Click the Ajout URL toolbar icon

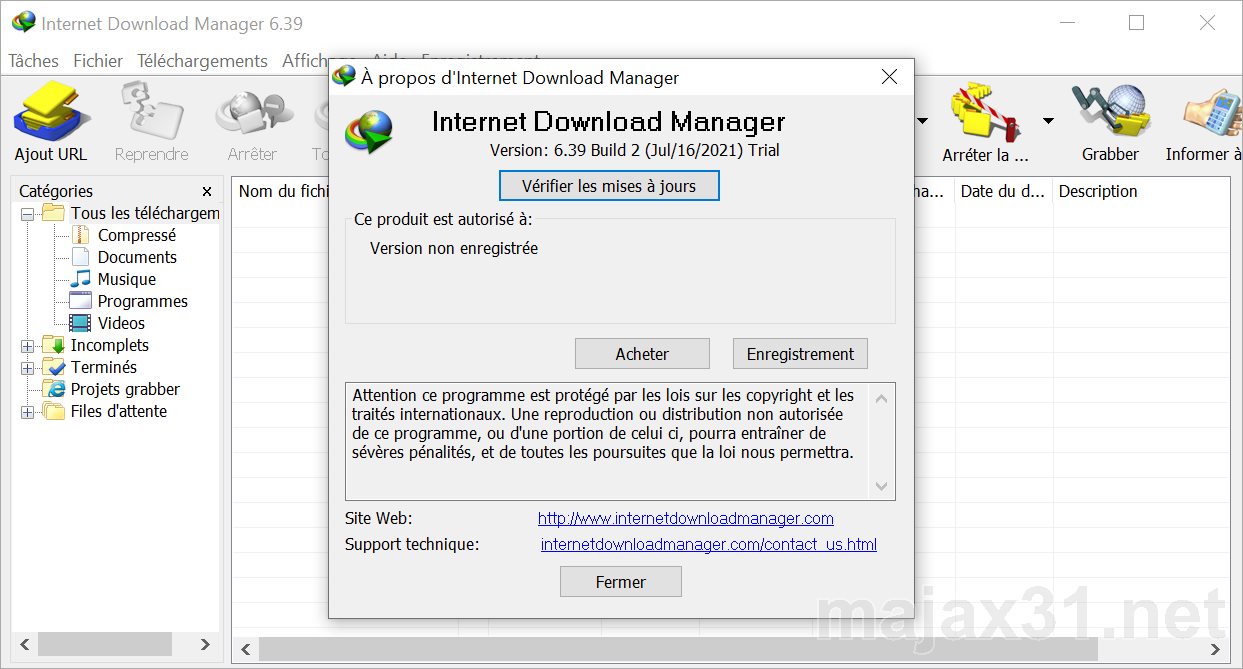[51, 112]
